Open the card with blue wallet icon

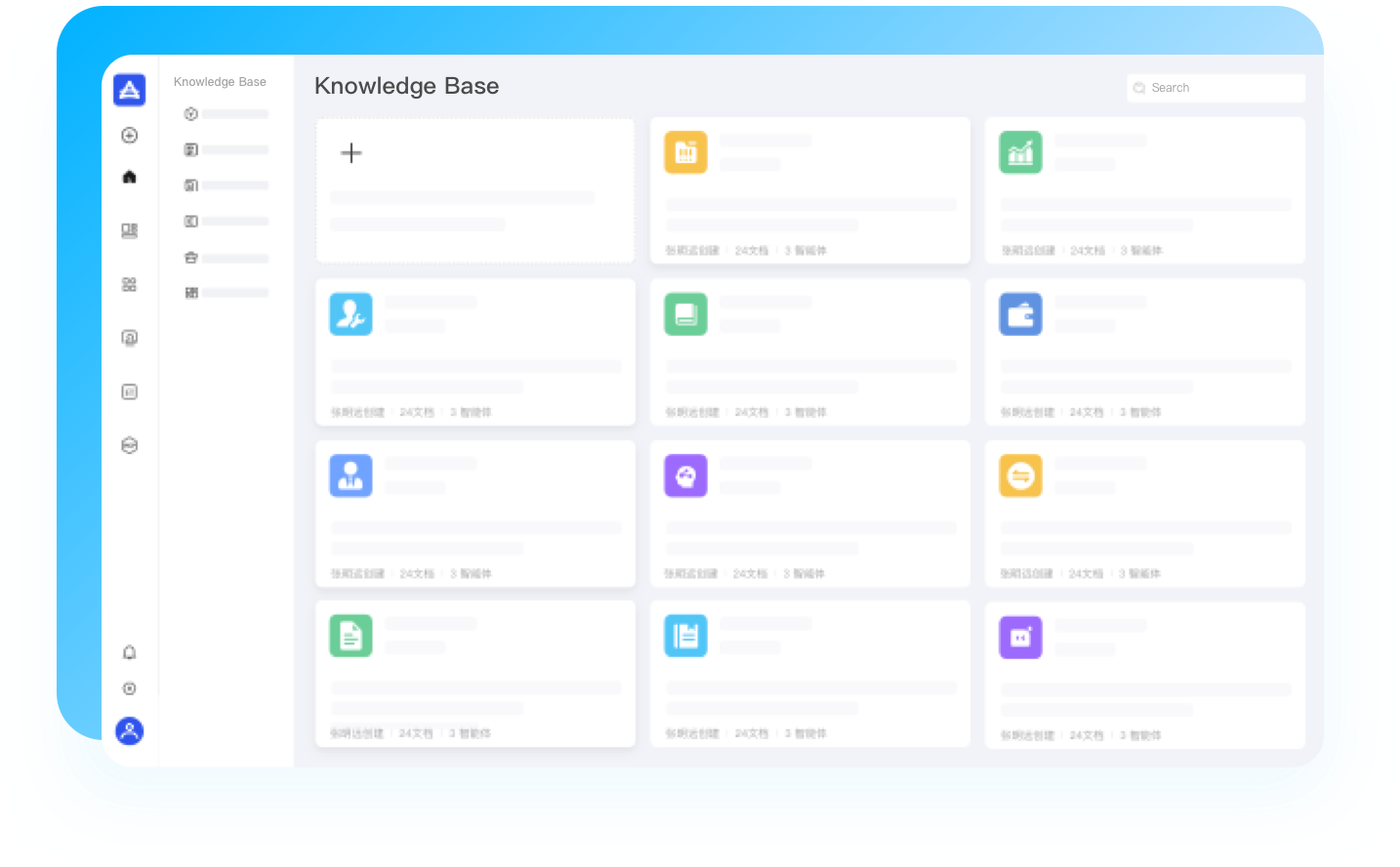pyautogui.click(x=1144, y=352)
